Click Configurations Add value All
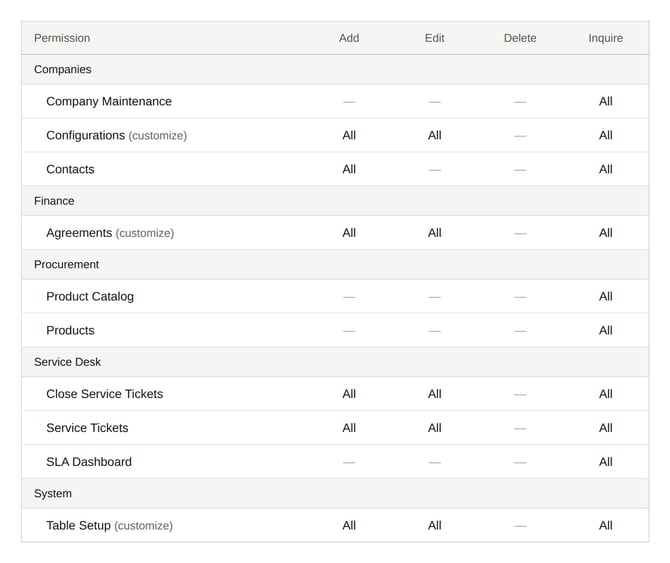This screenshot has height=563, width=670. pyautogui.click(x=349, y=135)
